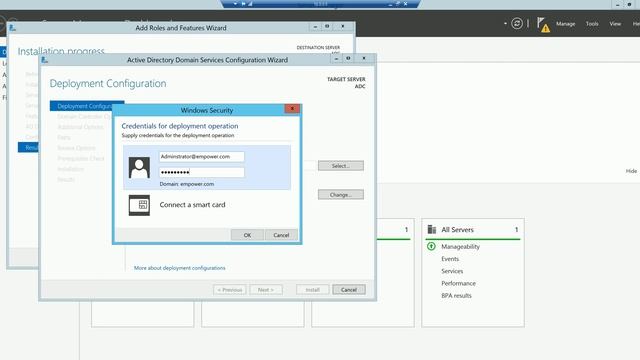The image size is (640, 360).
Task: Click the Select... button in AD DS wizard
Action: [x=341, y=166]
